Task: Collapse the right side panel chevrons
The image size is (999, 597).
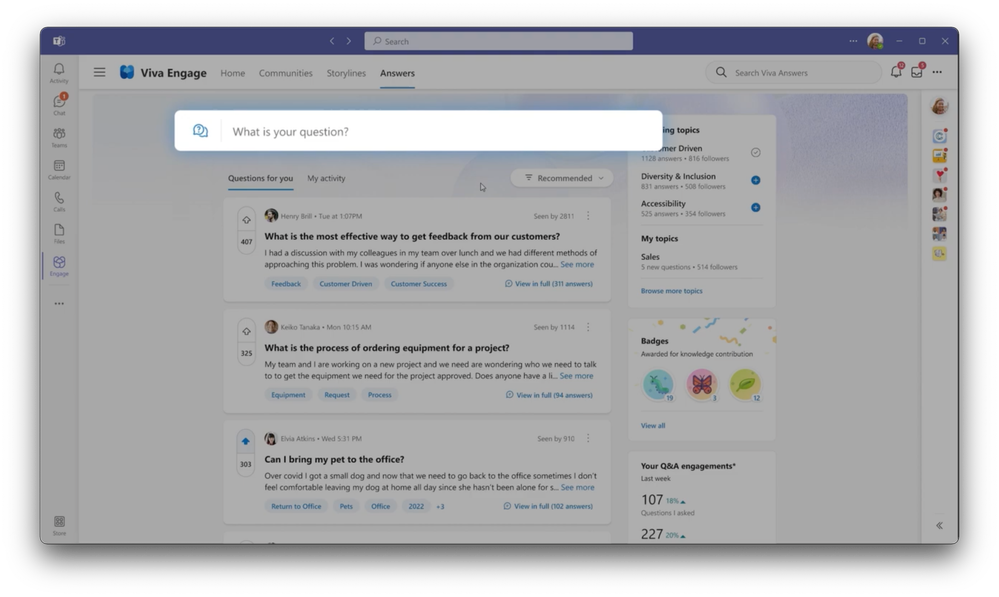Action: [939, 526]
